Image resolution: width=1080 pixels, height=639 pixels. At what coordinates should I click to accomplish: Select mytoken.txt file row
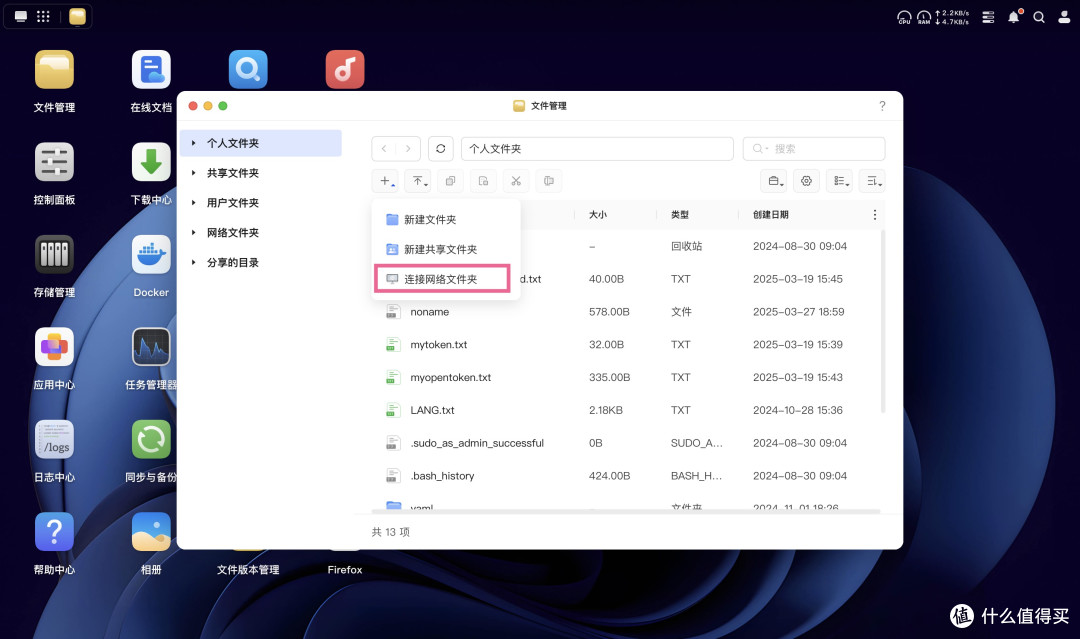tap(626, 344)
